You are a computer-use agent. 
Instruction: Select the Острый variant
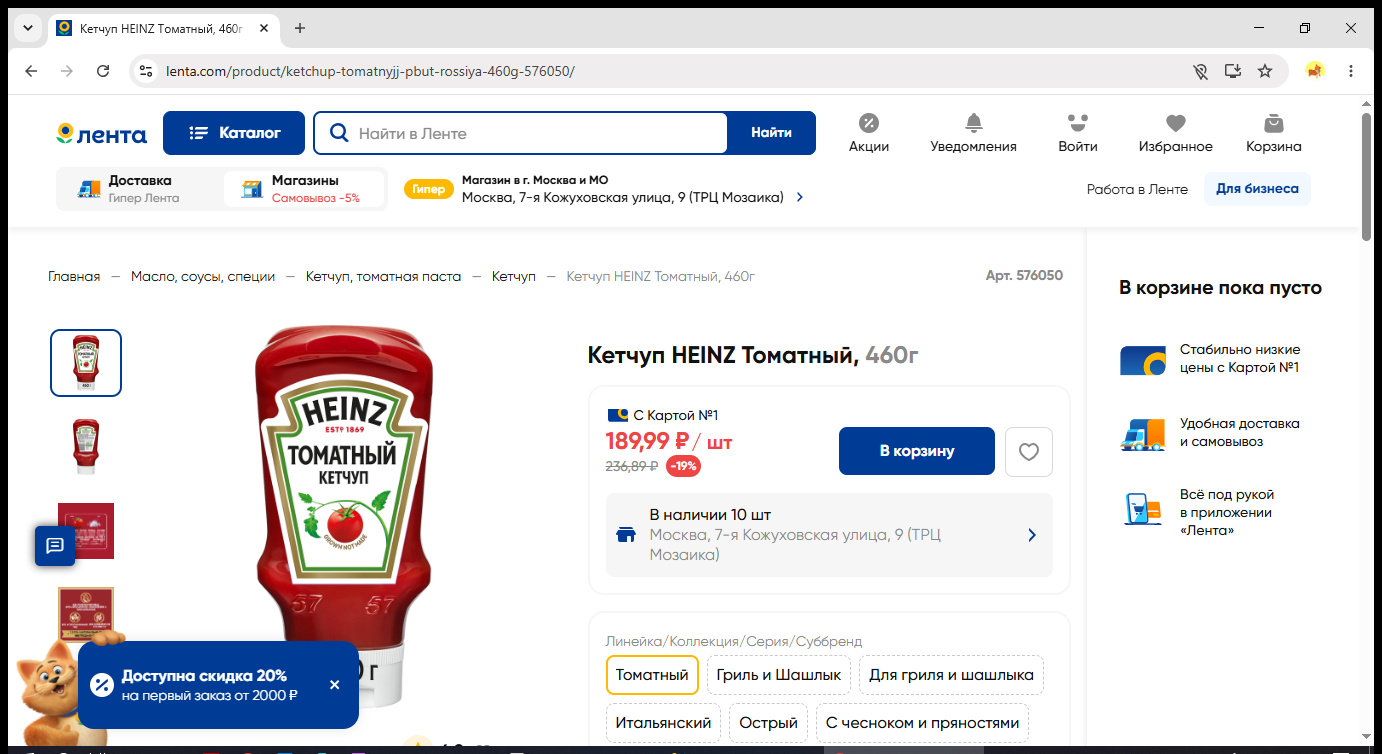coord(769,723)
